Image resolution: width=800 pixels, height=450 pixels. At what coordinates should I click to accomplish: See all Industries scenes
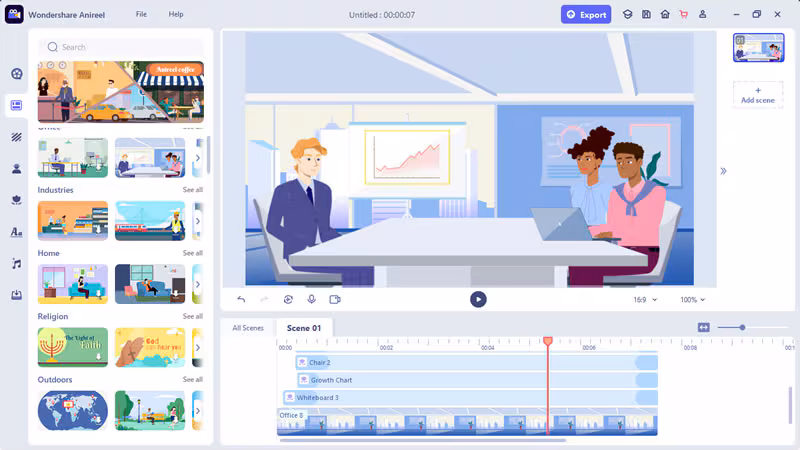click(x=193, y=190)
